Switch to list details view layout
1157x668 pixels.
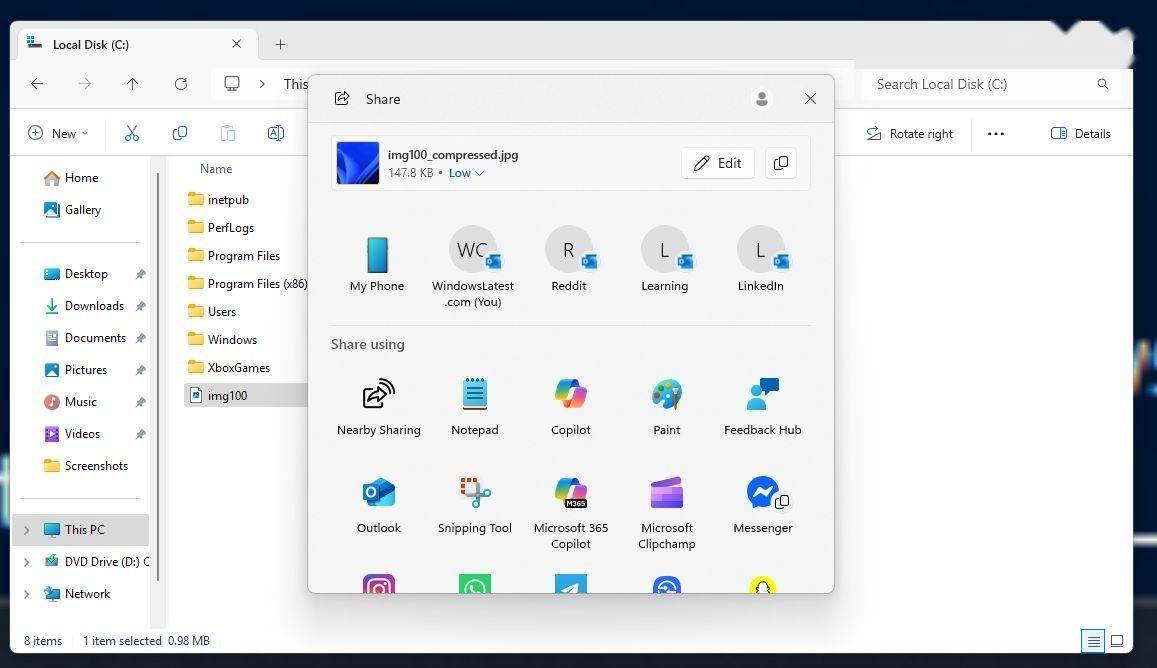click(x=1094, y=641)
